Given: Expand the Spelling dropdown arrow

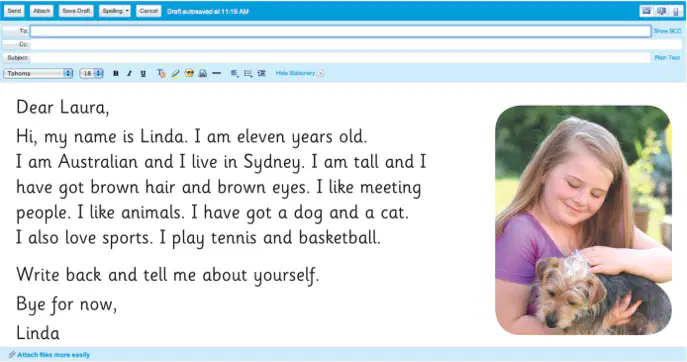Looking at the screenshot, I should coord(127,11).
